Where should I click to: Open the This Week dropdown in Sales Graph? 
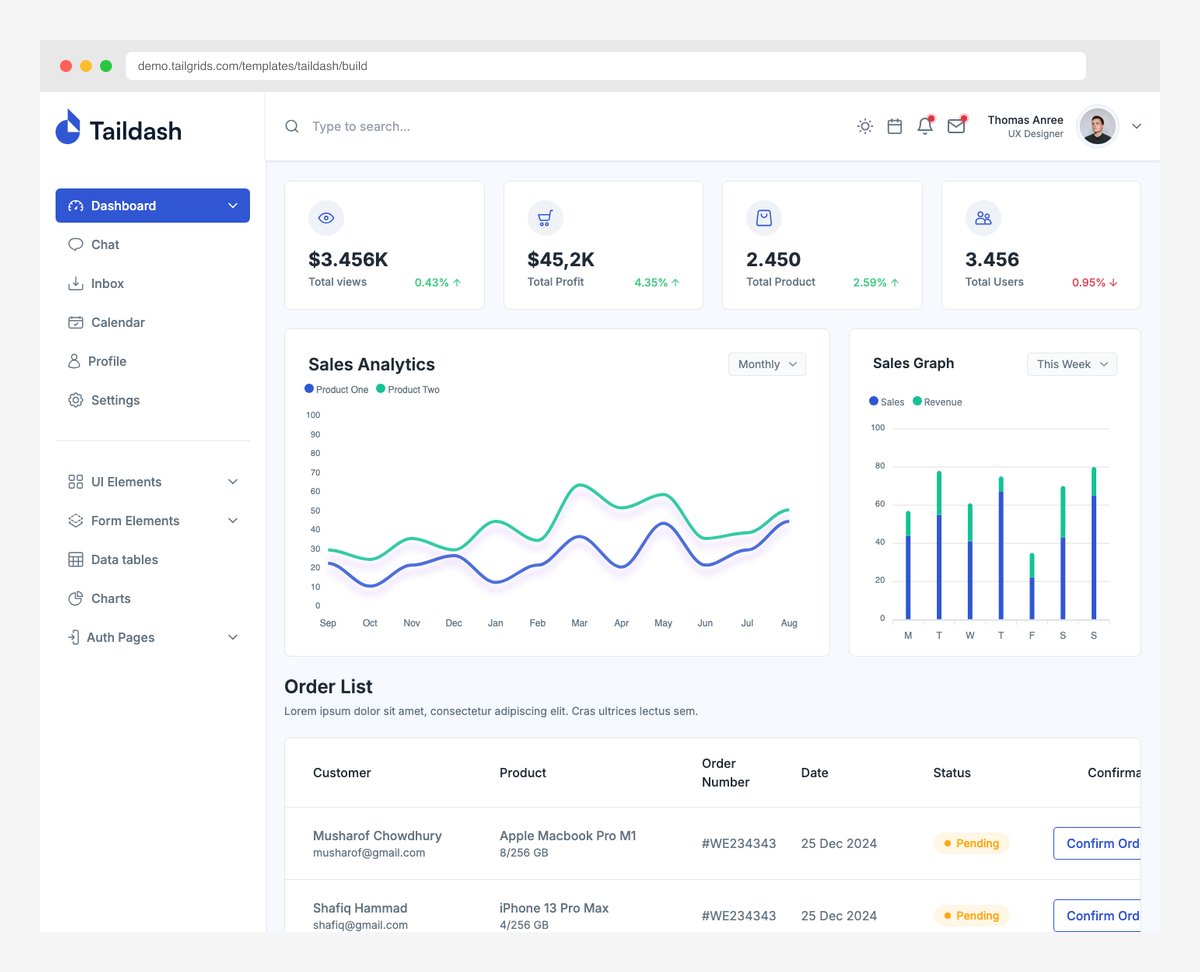[x=1071, y=364]
